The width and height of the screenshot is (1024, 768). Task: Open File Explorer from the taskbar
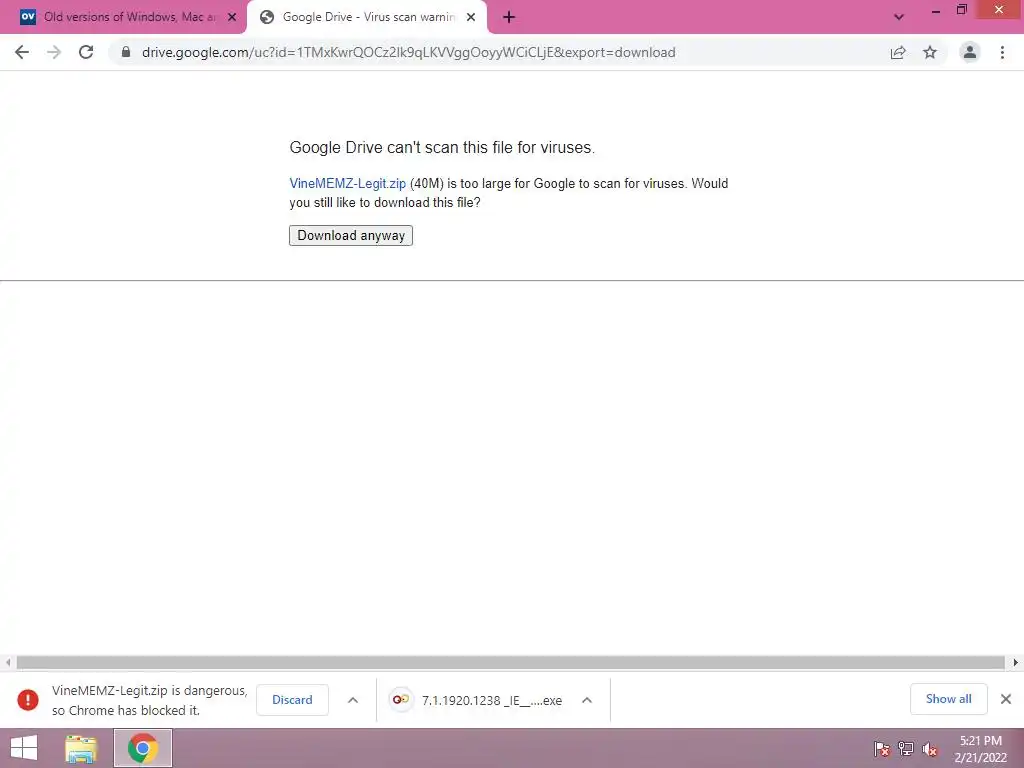[x=81, y=748]
